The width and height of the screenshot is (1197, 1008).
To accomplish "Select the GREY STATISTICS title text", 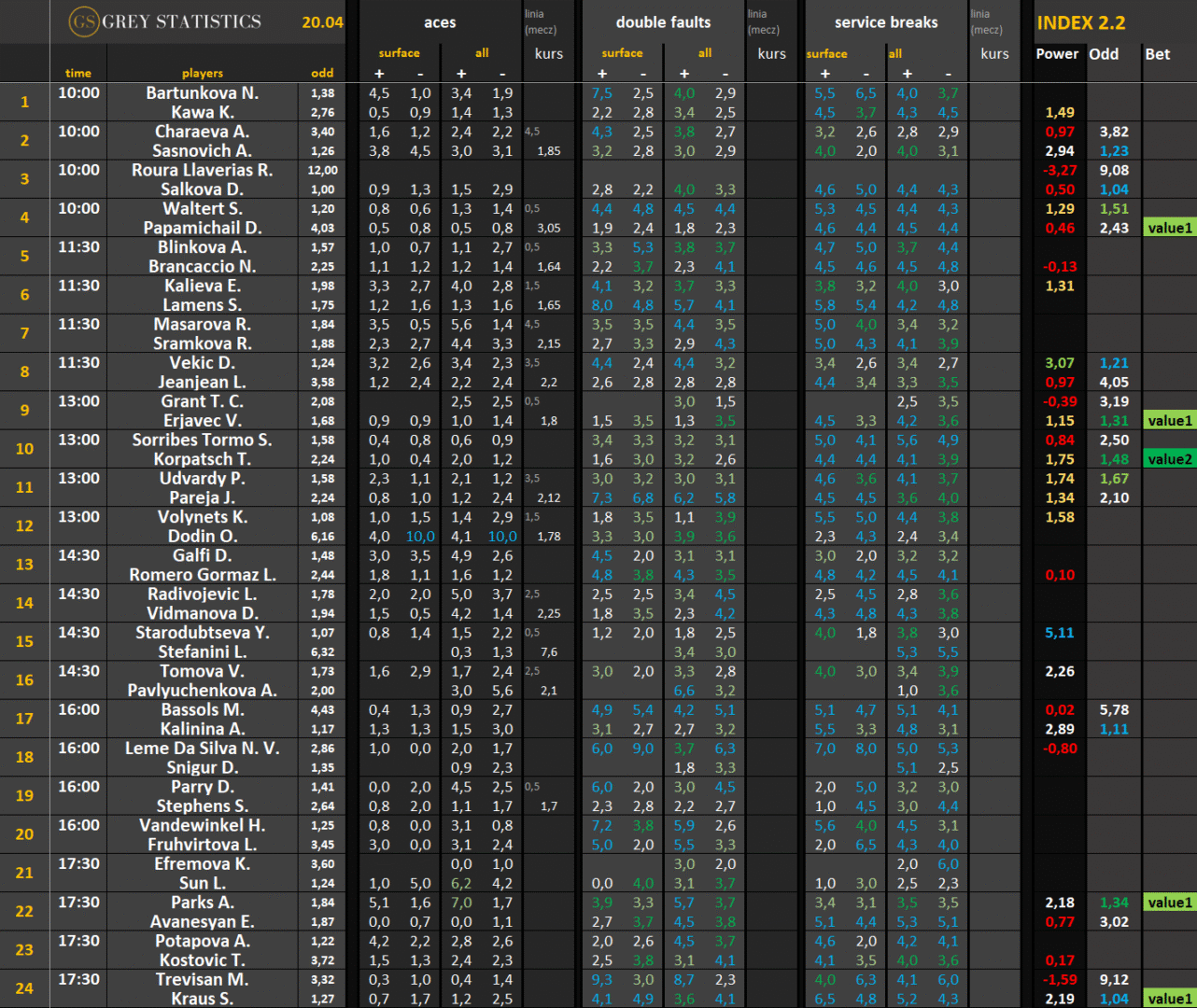I will (x=181, y=22).
